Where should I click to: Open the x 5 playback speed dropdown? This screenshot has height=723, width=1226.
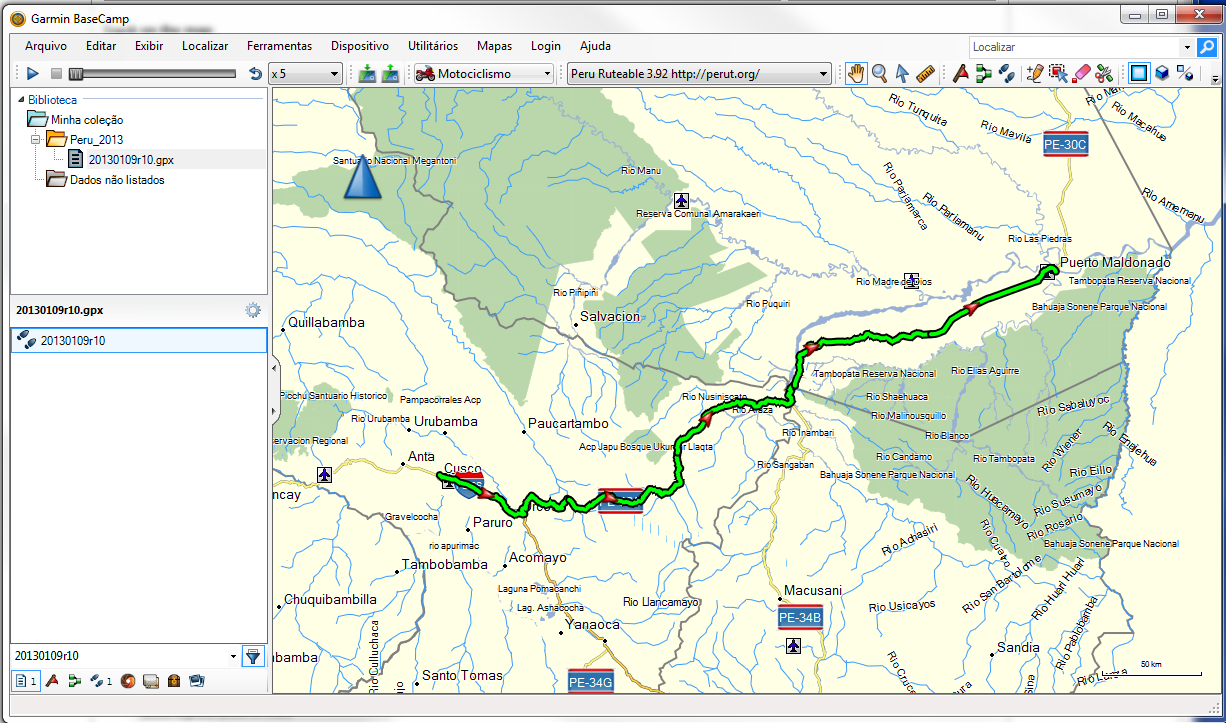305,73
